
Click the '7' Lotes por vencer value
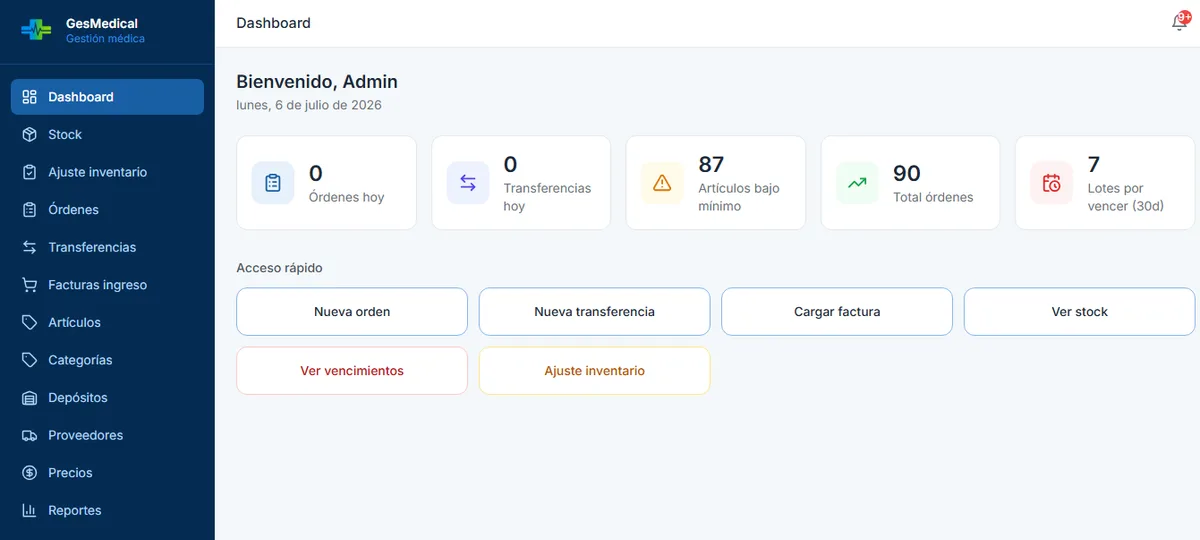point(1094,164)
